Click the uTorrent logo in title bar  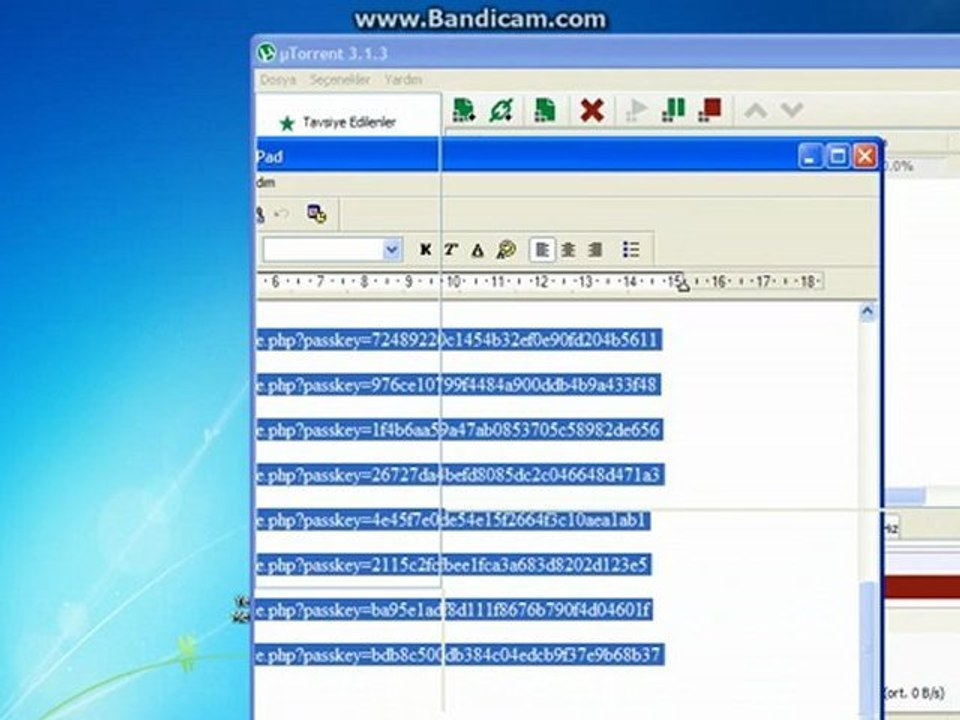pos(266,53)
